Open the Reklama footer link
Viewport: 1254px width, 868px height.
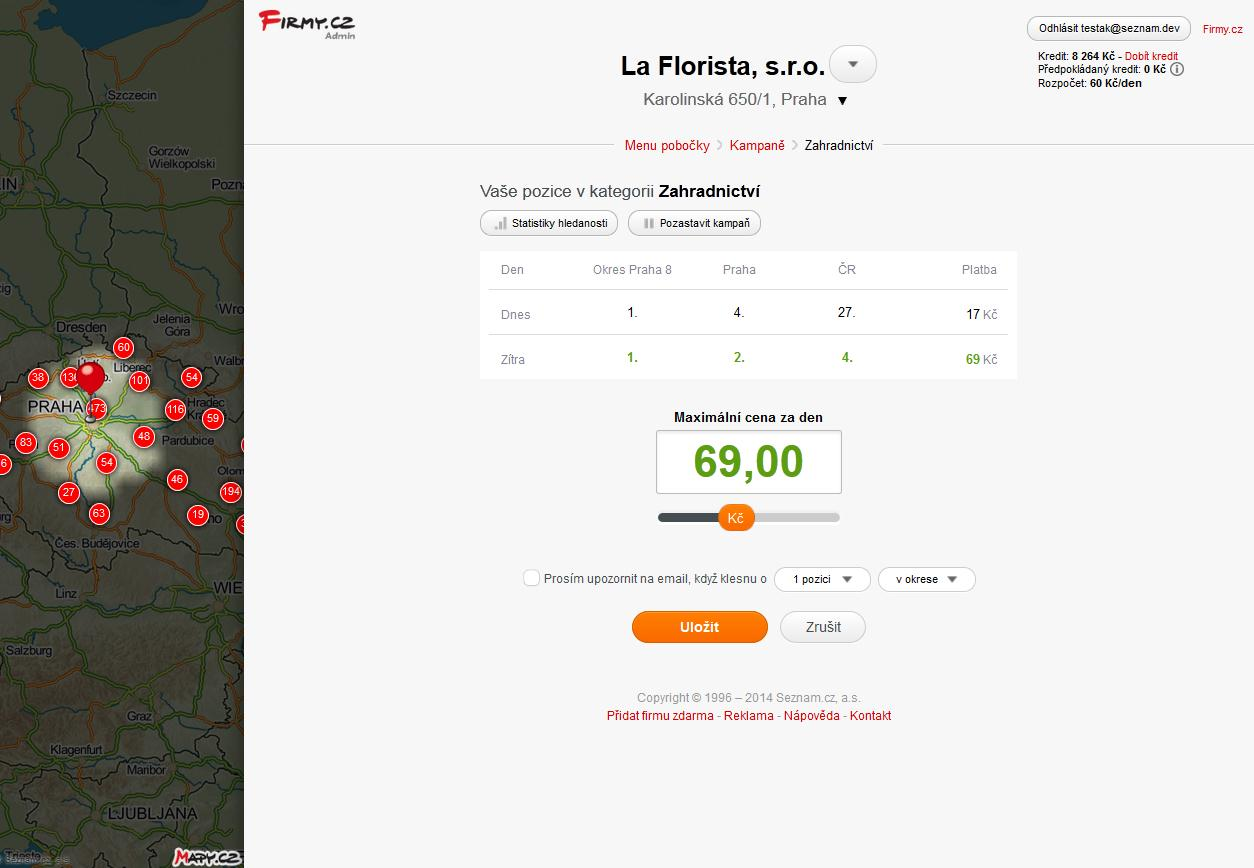pos(749,716)
